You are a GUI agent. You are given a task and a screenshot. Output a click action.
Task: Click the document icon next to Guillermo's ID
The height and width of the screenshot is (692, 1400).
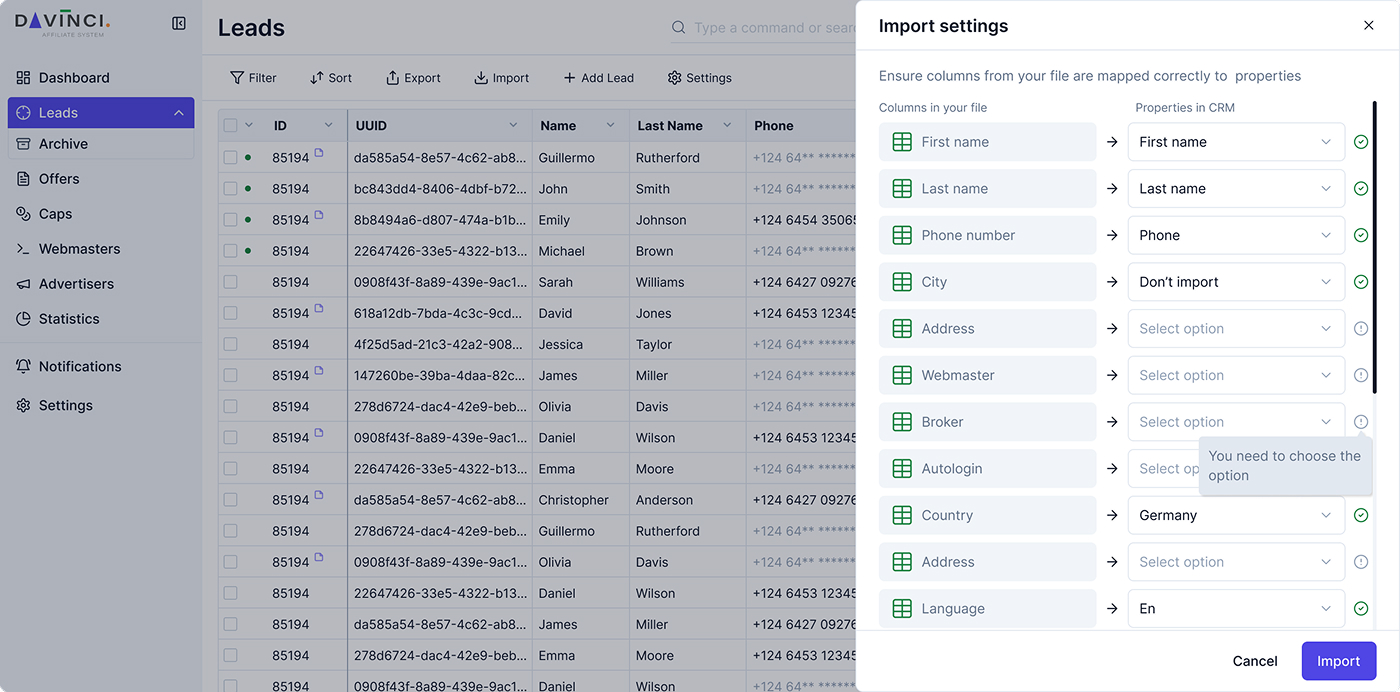point(319,153)
